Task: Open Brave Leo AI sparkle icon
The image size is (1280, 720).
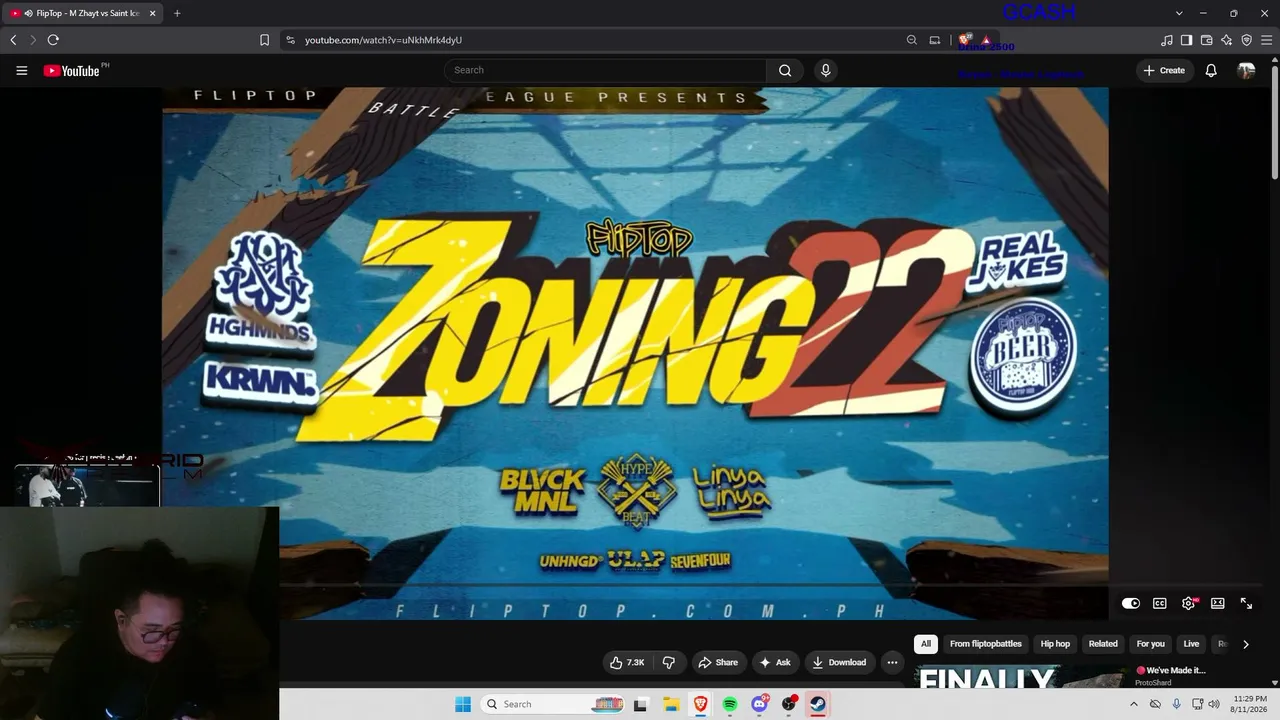Action: click(x=1226, y=40)
